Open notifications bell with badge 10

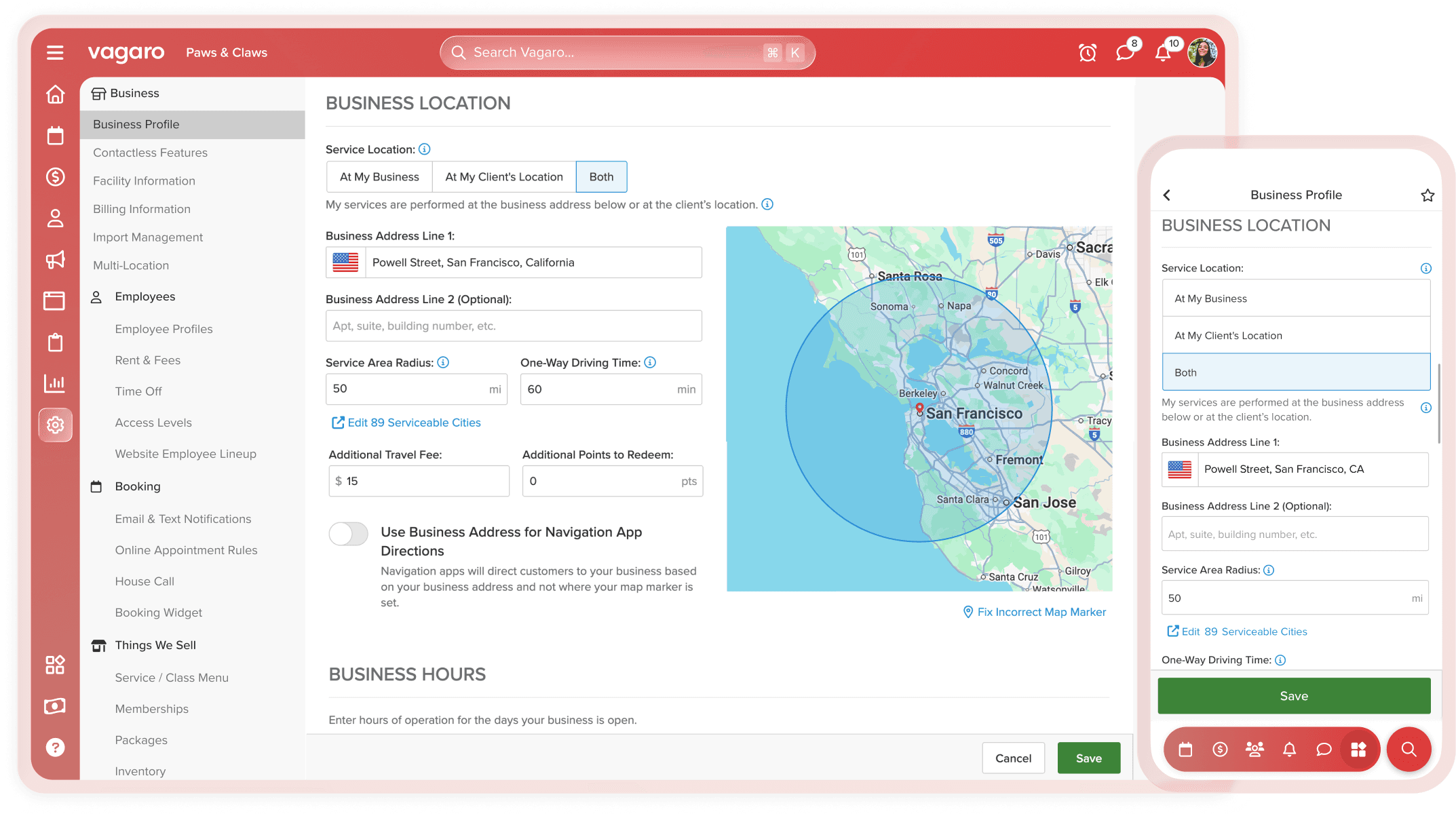[1163, 53]
